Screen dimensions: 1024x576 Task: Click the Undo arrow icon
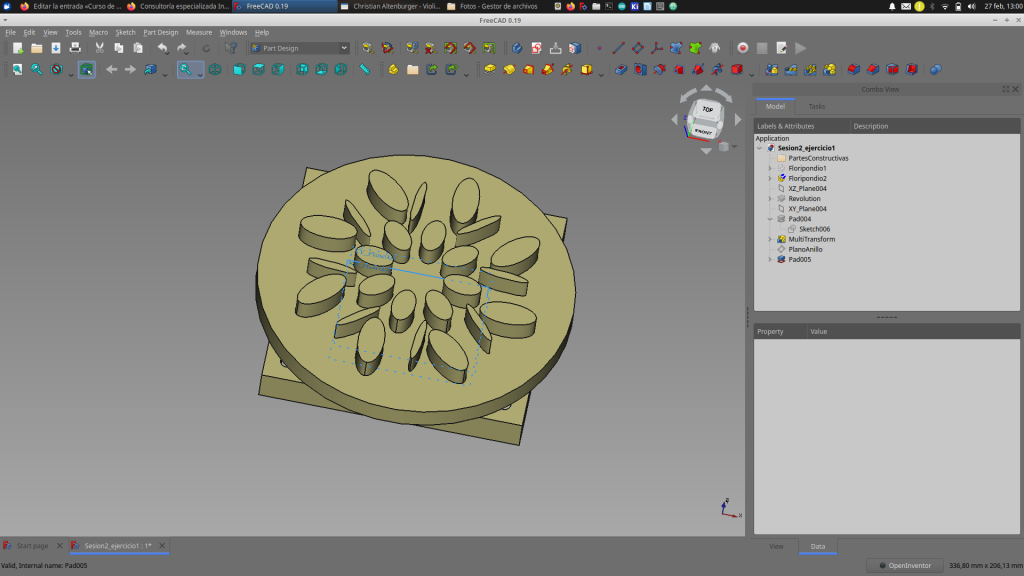(162, 48)
